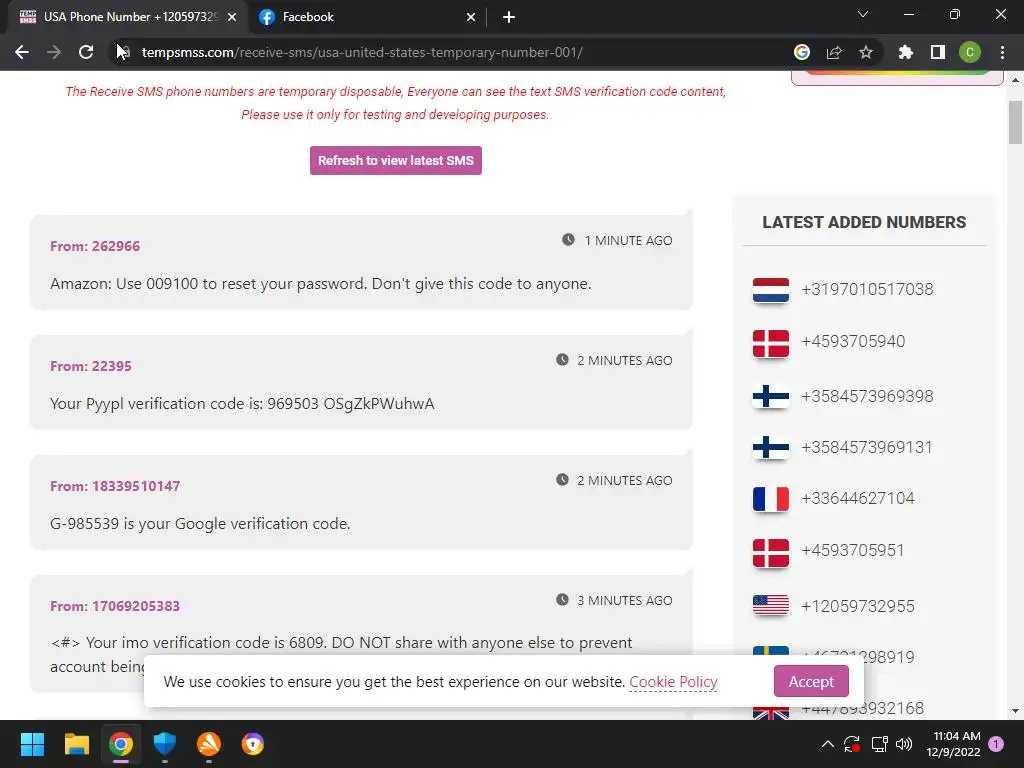The height and width of the screenshot is (768, 1024).
Task: Click the sender From: 18339510147
Action: [x=115, y=487]
